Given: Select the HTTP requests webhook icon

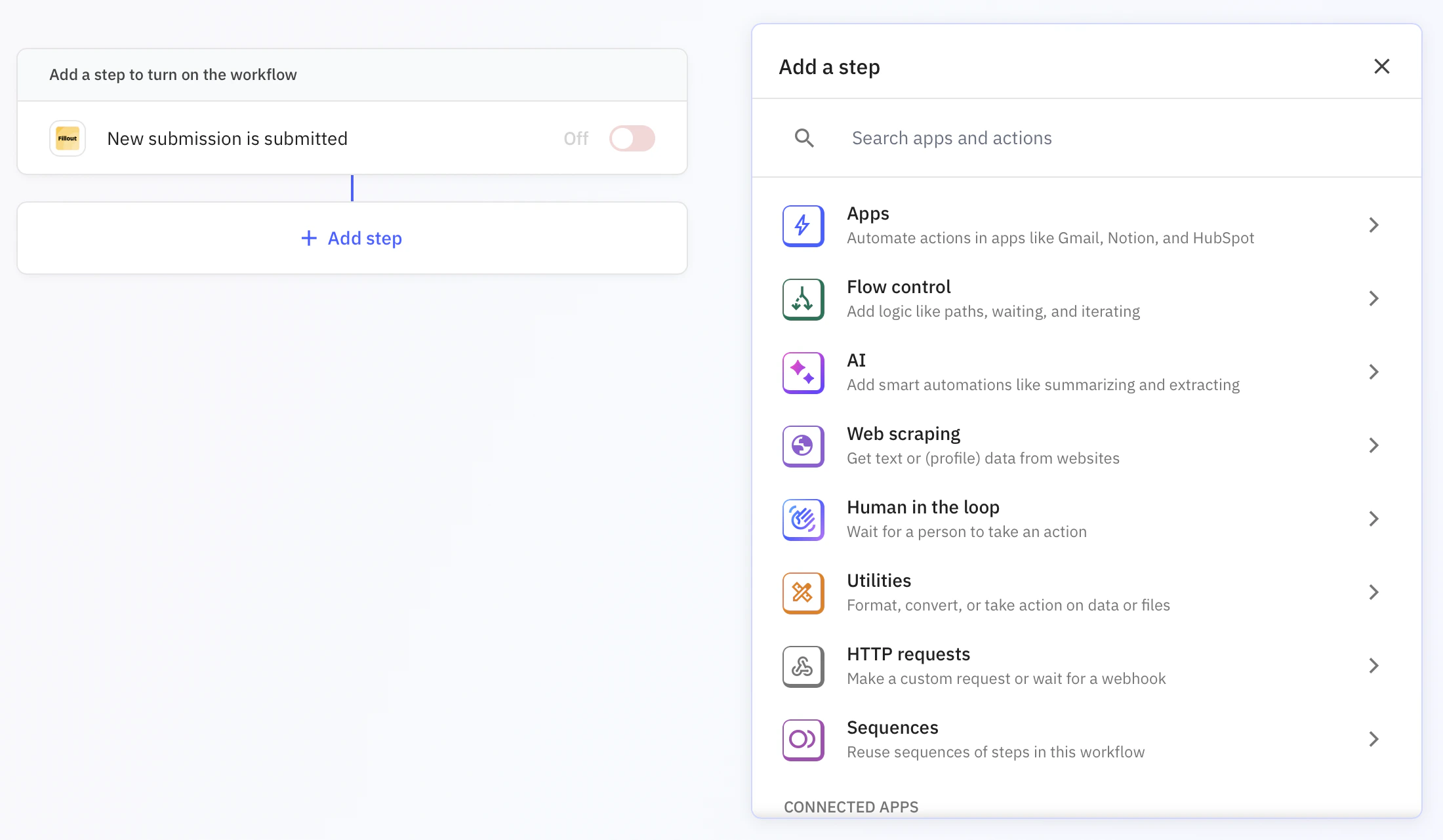Looking at the screenshot, I should pyautogui.click(x=802, y=666).
